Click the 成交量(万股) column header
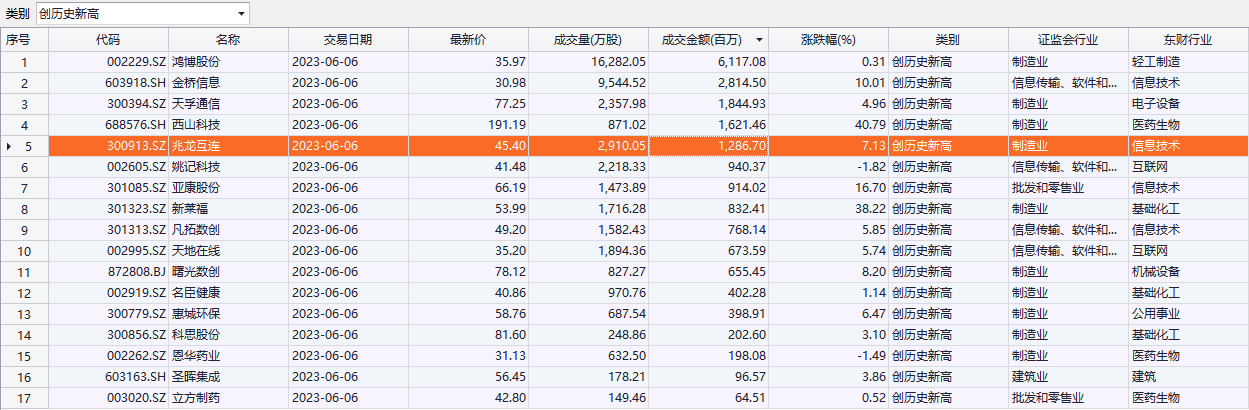Screen dimensions: 1249x410 [x=588, y=40]
